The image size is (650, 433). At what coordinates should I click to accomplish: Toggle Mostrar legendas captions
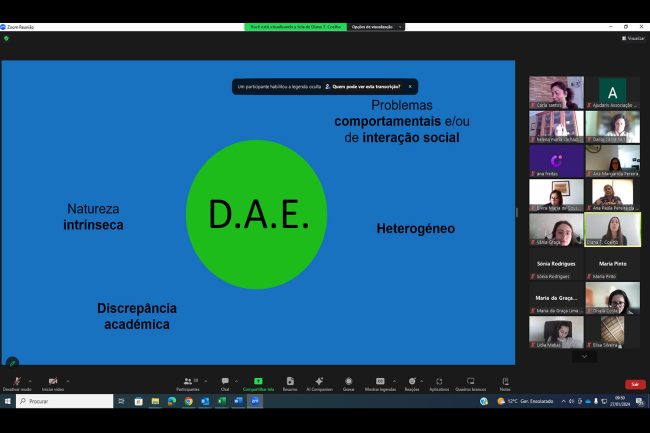(380, 382)
